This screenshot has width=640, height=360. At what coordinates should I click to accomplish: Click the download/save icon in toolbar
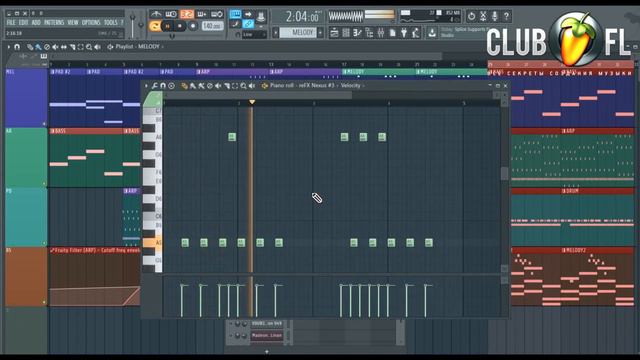click(432, 33)
